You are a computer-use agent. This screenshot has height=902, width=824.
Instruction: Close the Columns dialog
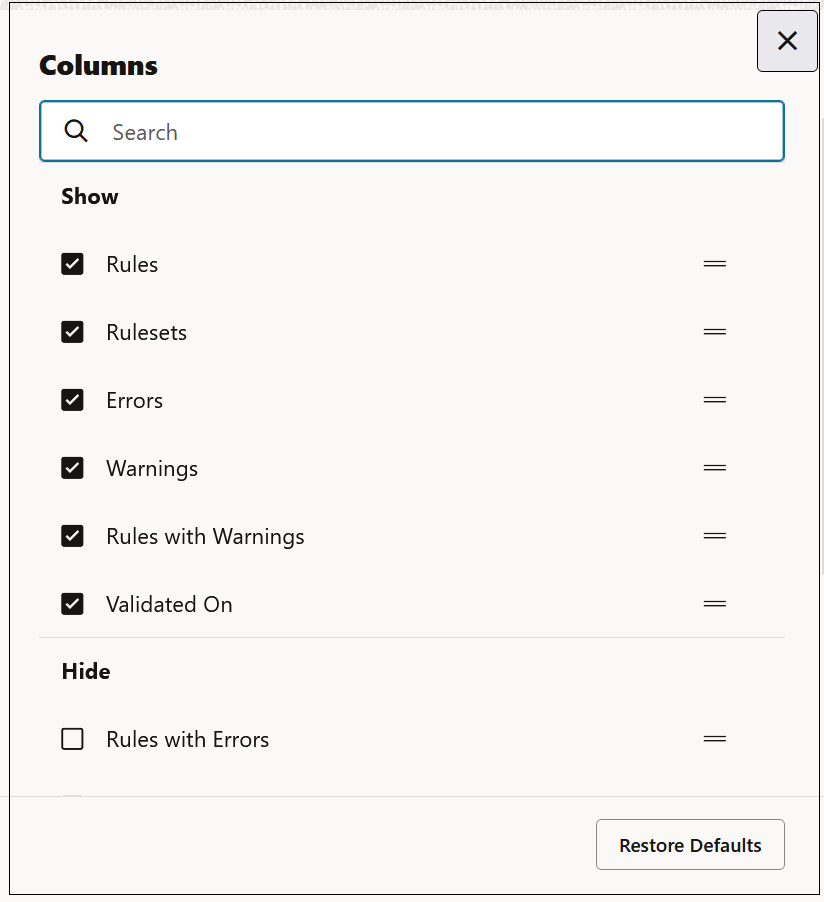pos(787,40)
